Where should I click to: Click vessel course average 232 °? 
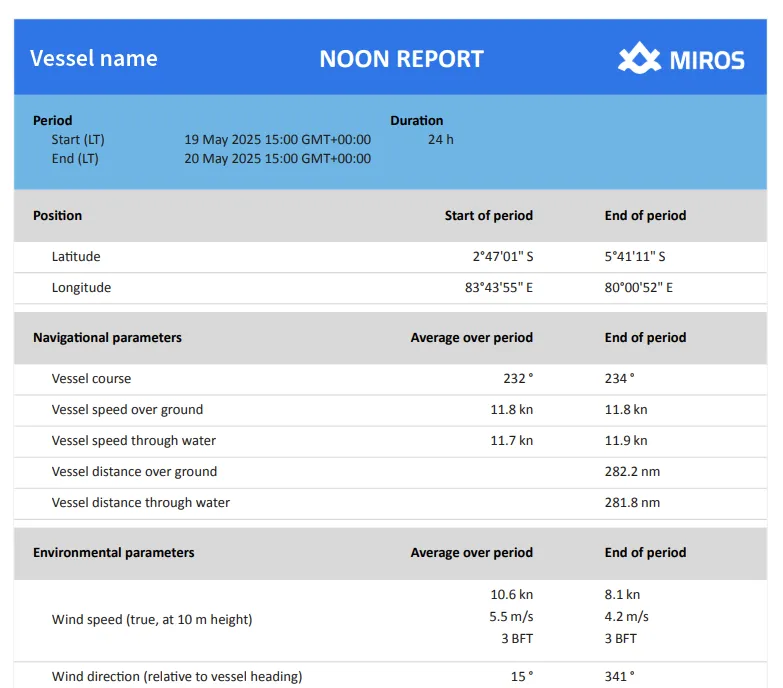pyautogui.click(x=518, y=378)
